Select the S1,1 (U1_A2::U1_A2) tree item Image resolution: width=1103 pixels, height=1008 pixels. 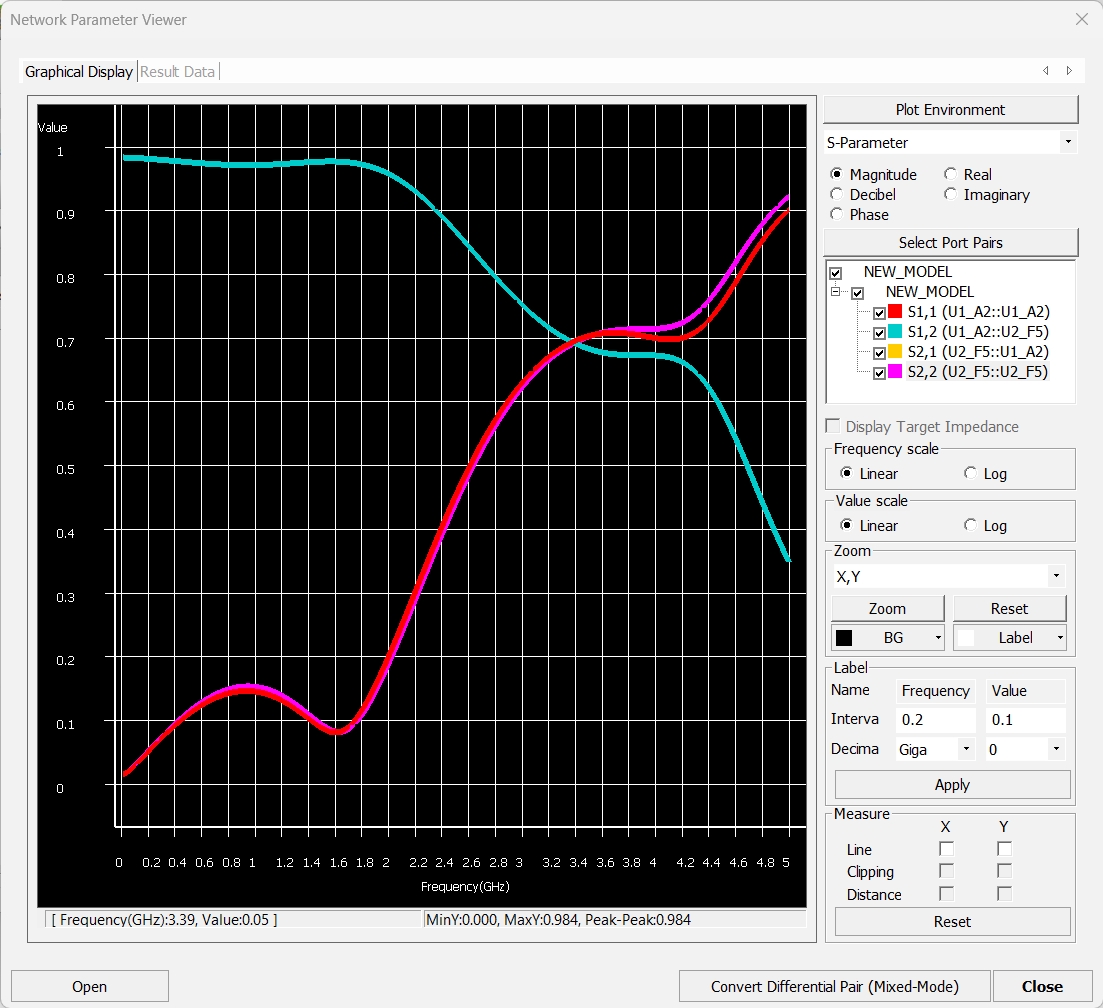pyautogui.click(x=978, y=312)
